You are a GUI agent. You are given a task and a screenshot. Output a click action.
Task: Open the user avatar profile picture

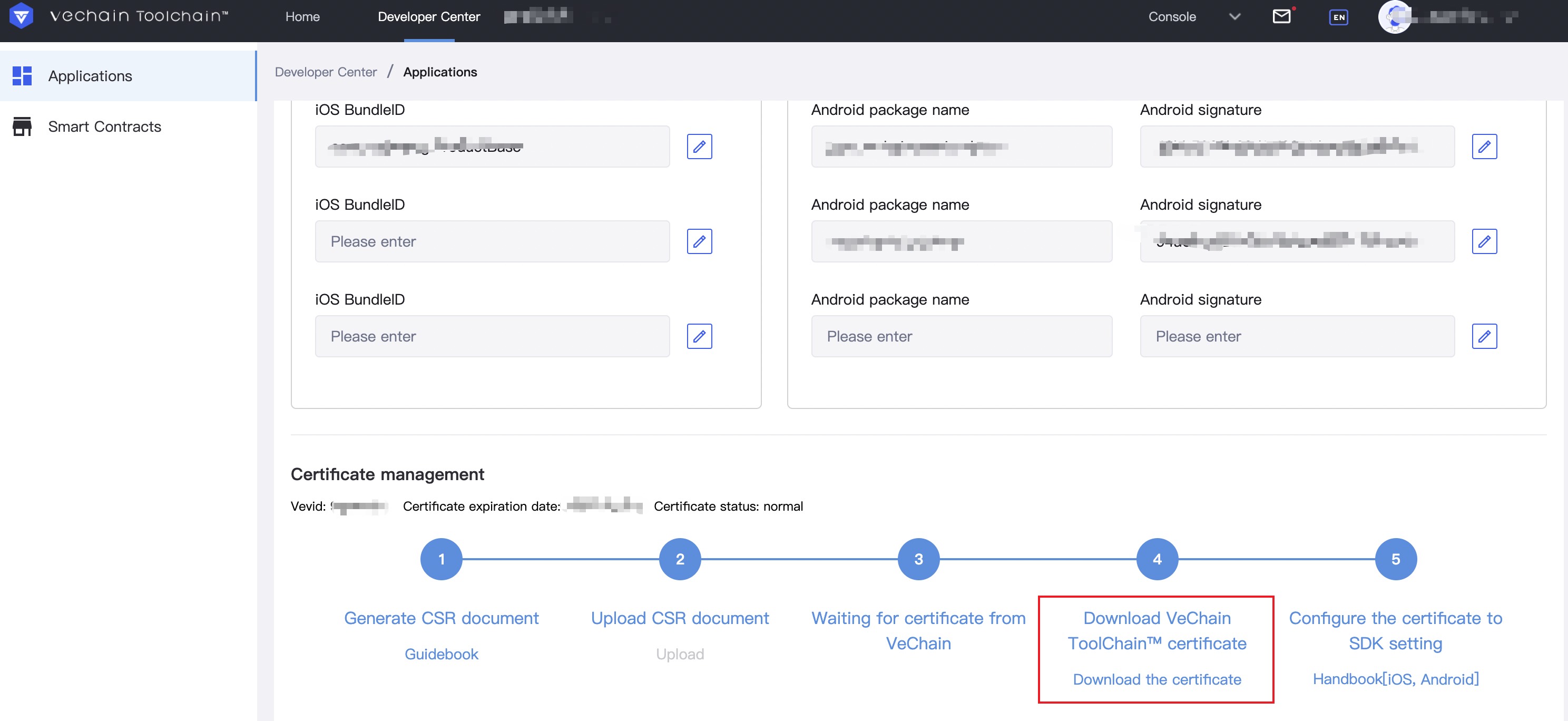[1395, 17]
